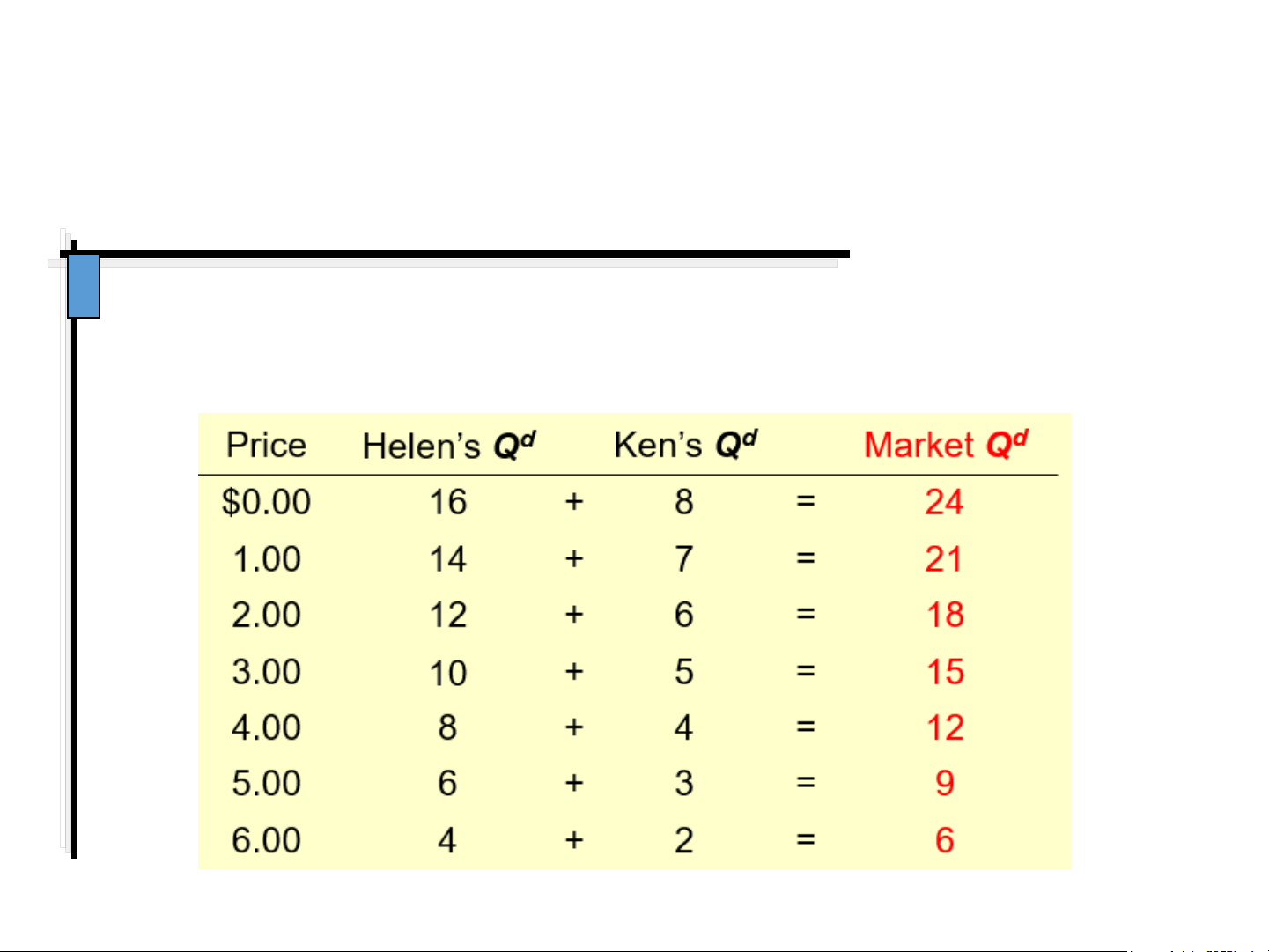Click the red market total 24
Screen dimensions: 1269x952
click(x=944, y=503)
